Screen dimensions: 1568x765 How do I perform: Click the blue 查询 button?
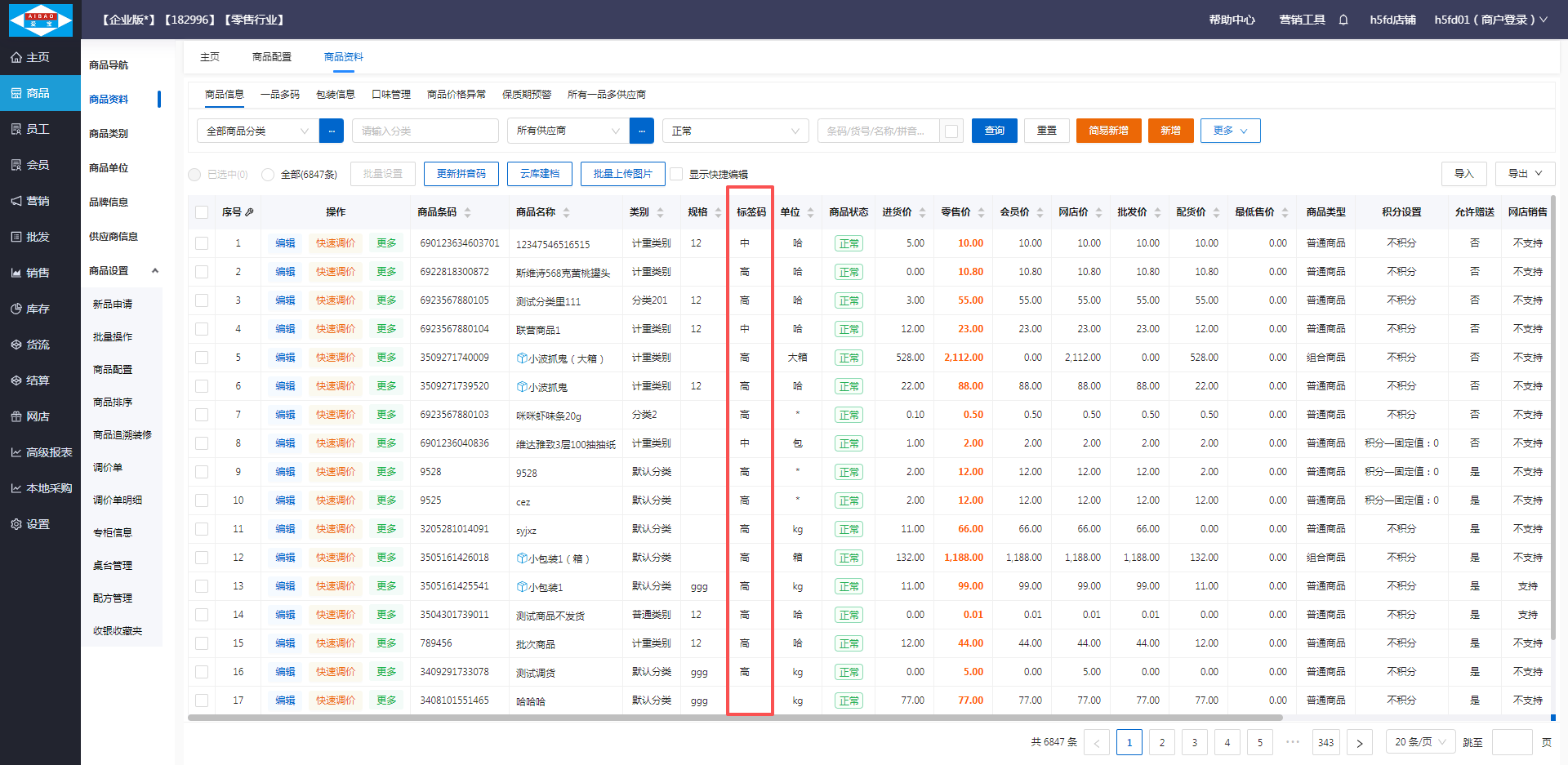[994, 131]
